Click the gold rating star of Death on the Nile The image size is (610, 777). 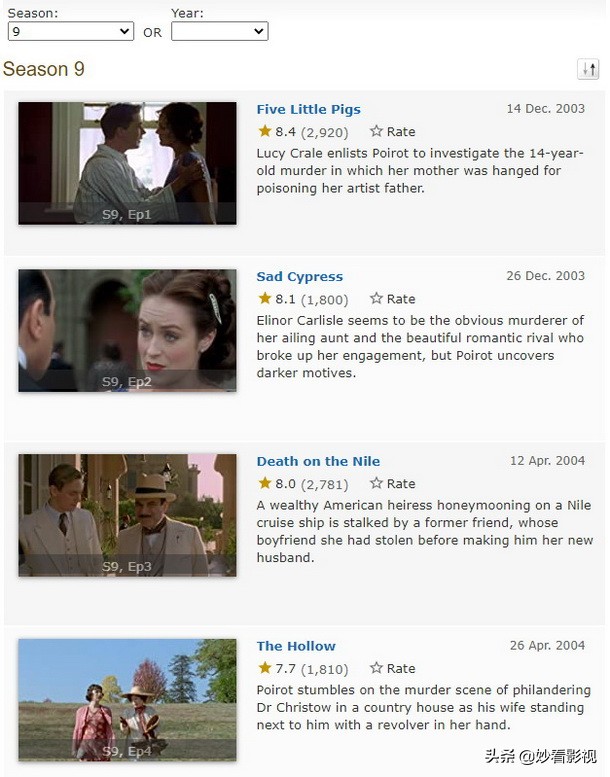point(265,483)
